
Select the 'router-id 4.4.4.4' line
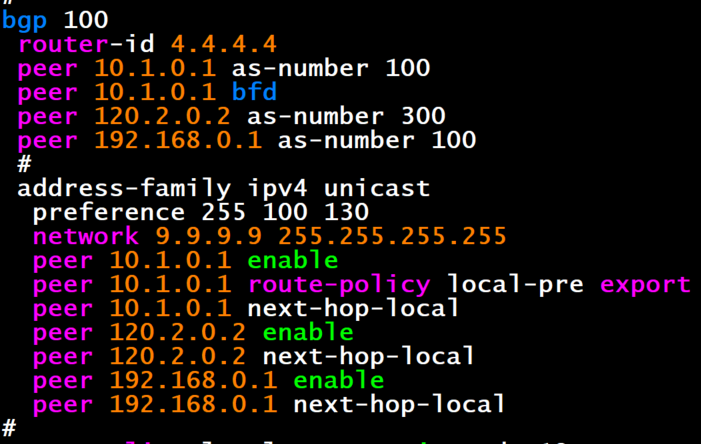click(x=147, y=44)
